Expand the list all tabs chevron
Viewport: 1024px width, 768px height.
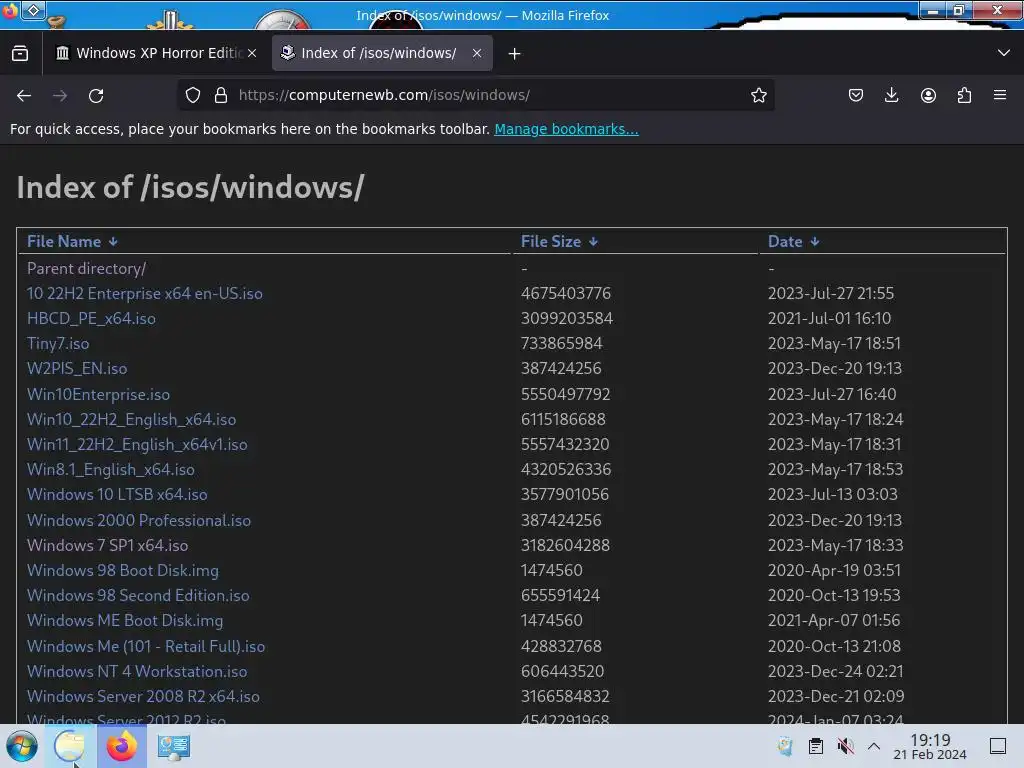[x=1004, y=53]
